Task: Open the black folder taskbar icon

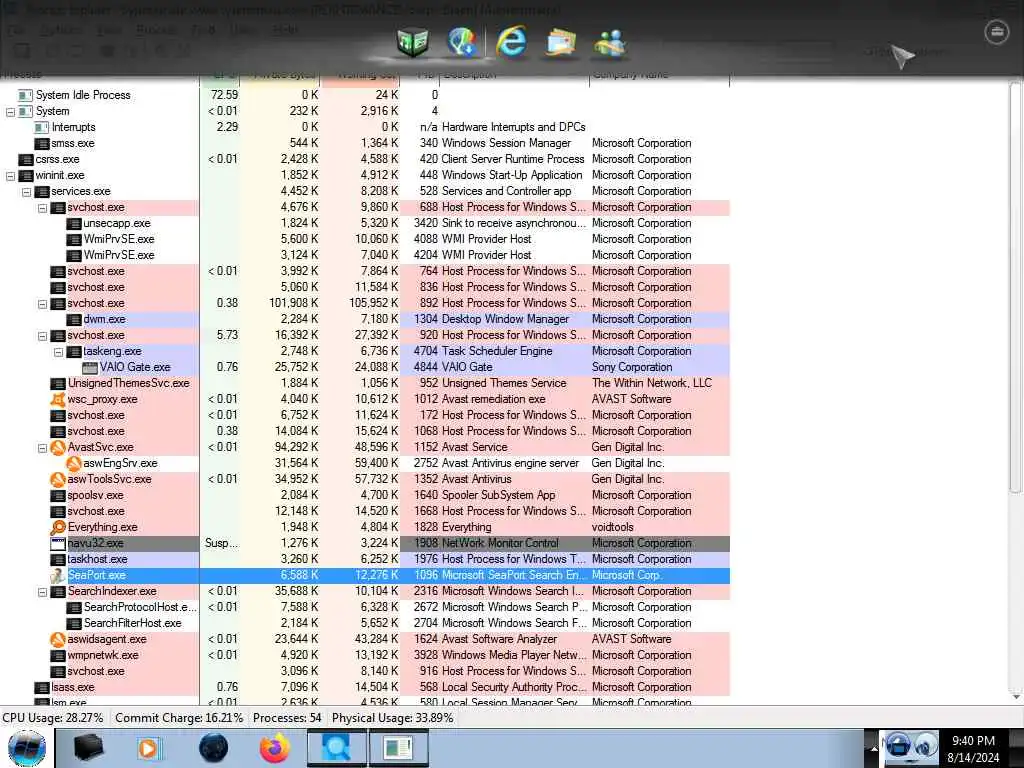Action: click(x=88, y=748)
